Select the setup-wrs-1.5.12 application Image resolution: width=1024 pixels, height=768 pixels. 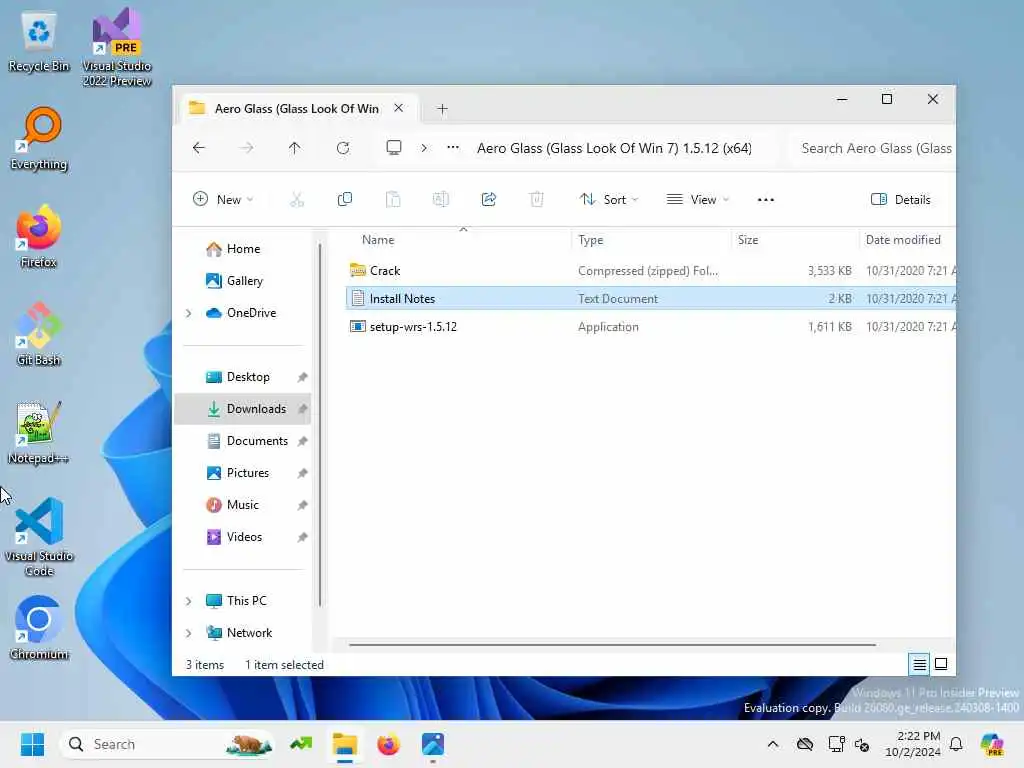(x=650, y=327)
